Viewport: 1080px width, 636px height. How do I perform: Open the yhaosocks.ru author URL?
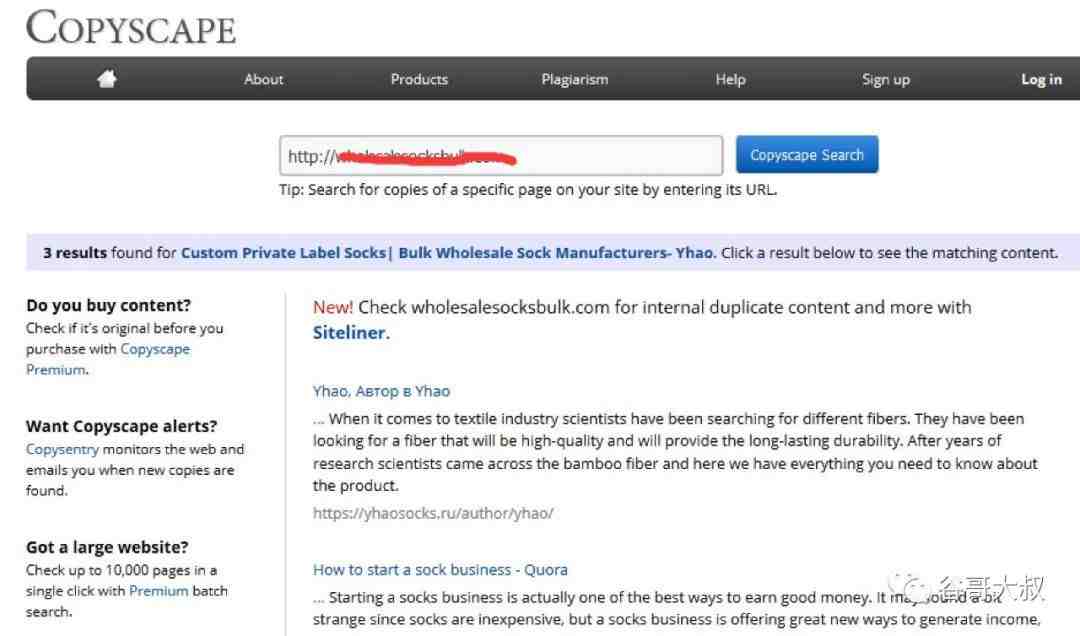coord(433,513)
